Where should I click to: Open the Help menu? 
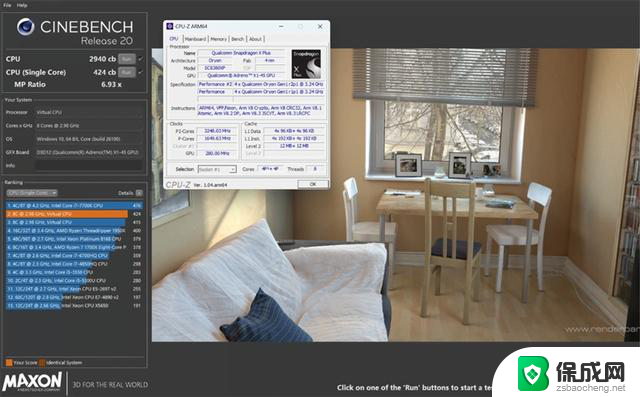[22, 5]
